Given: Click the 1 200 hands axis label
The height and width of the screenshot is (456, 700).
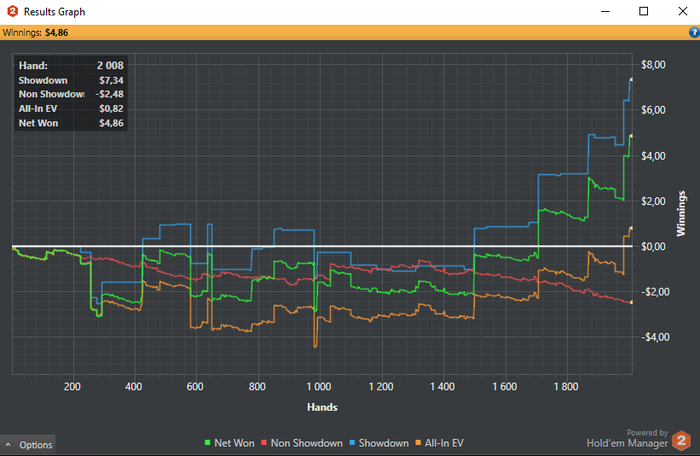Looking at the screenshot, I should coord(381,386).
